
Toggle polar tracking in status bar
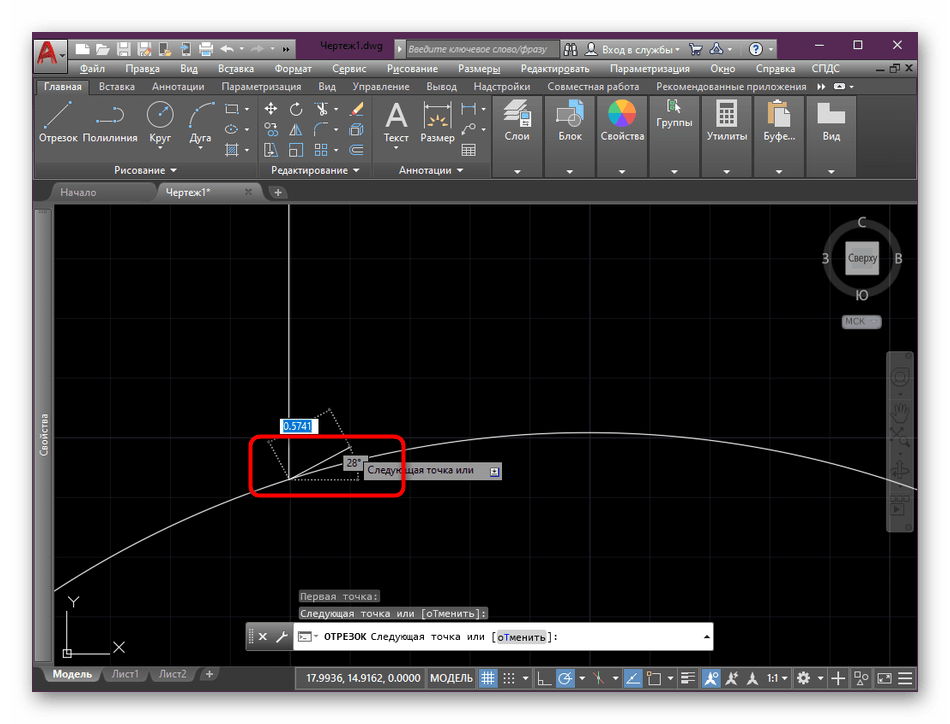pos(566,678)
